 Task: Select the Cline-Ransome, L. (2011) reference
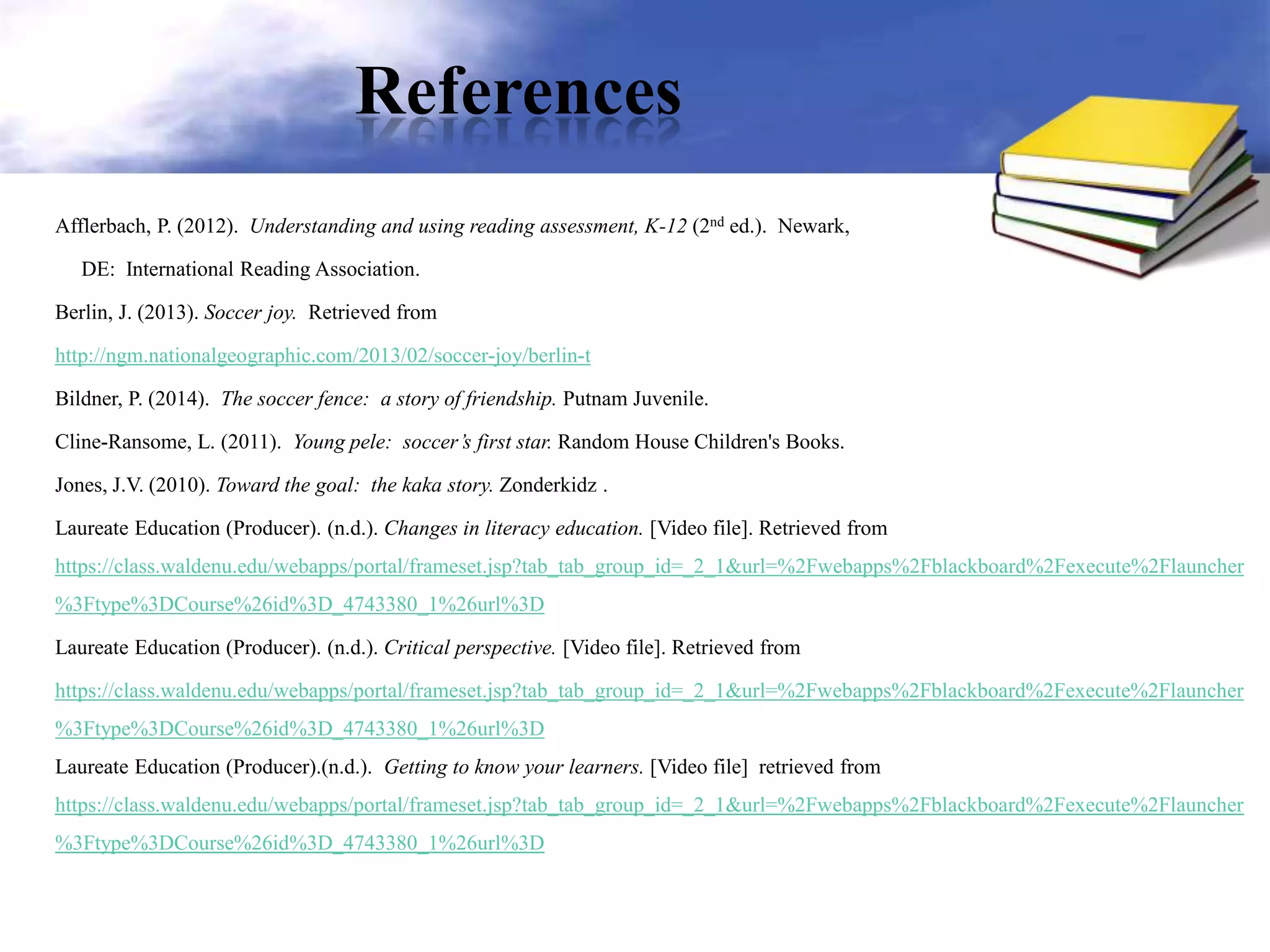pos(450,442)
